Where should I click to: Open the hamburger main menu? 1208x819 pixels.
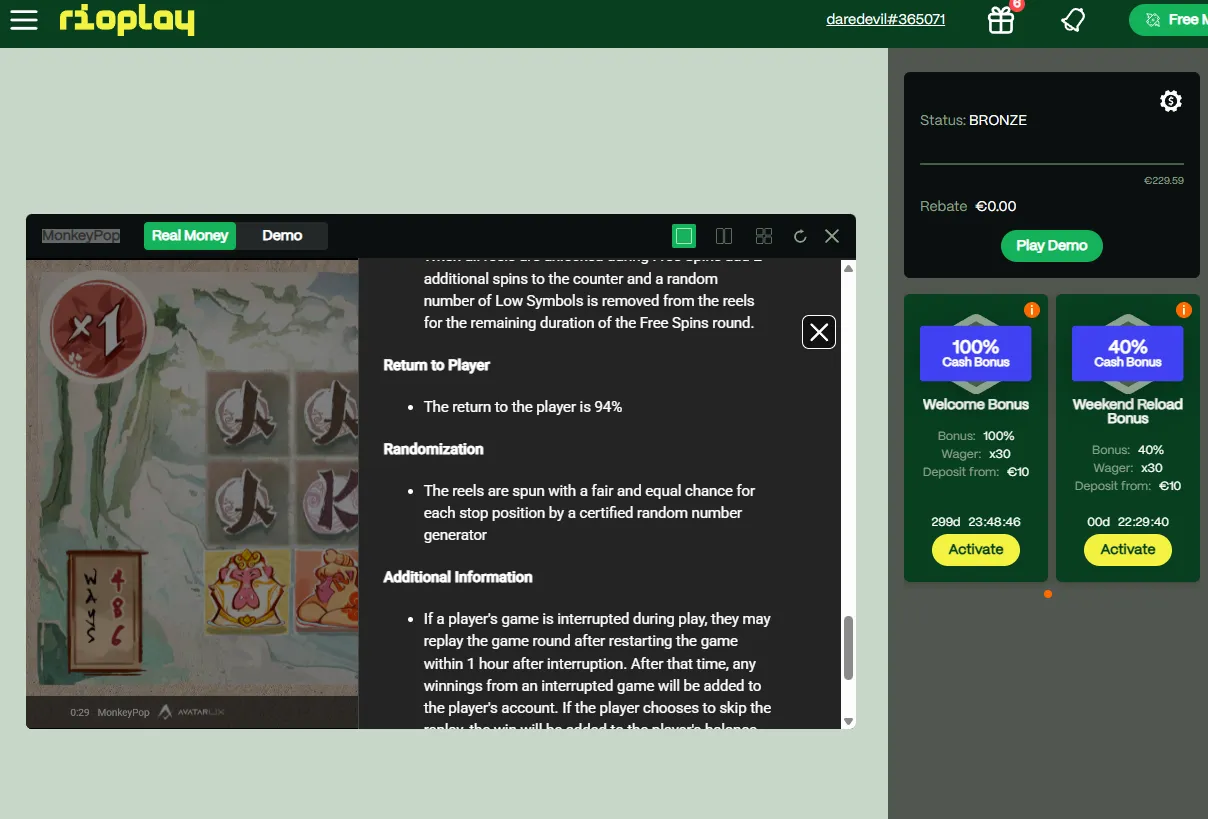pyautogui.click(x=24, y=20)
